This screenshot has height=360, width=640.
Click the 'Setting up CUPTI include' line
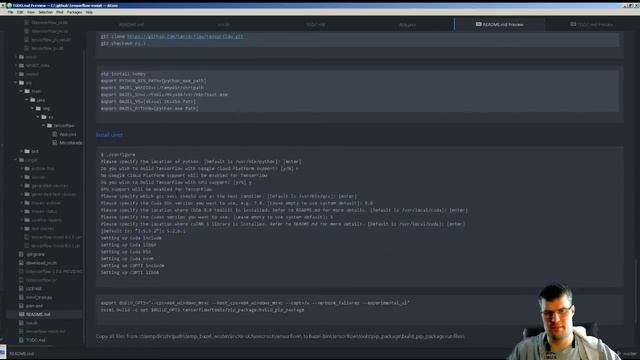[x=133, y=266]
